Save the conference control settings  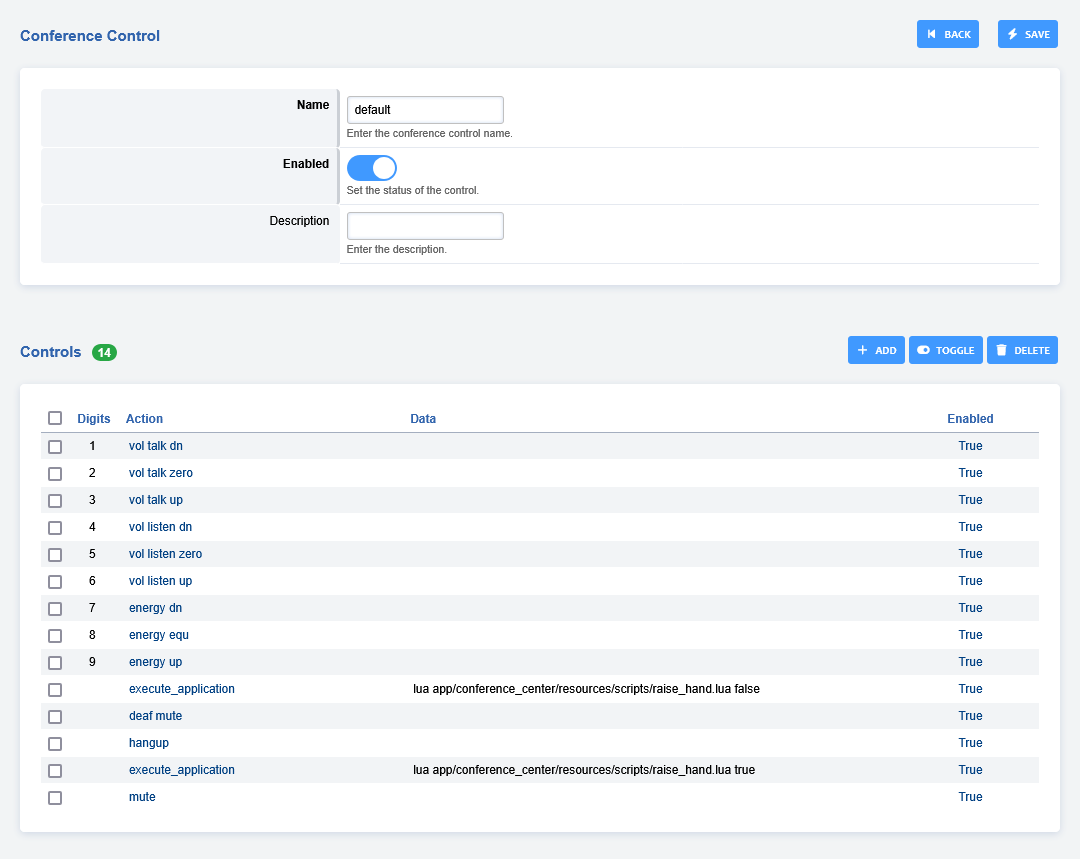coord(1027,34)
